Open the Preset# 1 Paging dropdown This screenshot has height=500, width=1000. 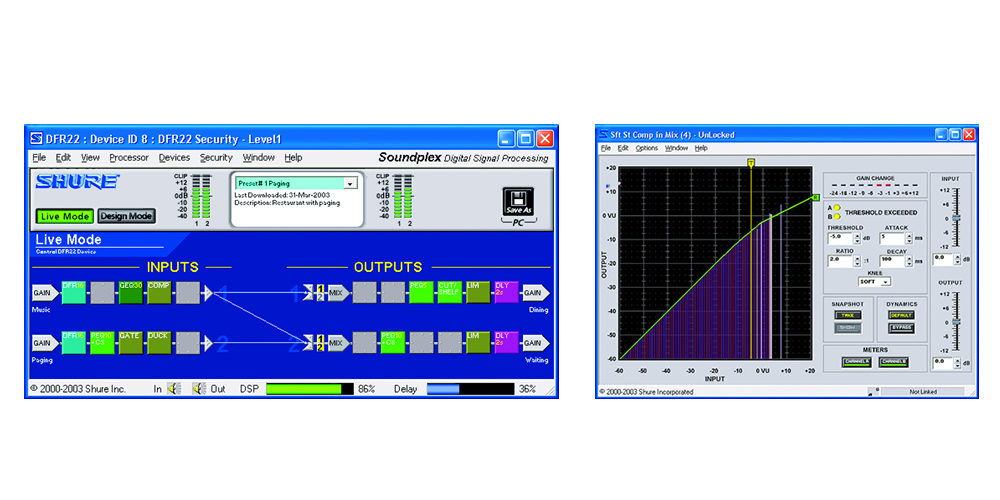tap(349, 184)
